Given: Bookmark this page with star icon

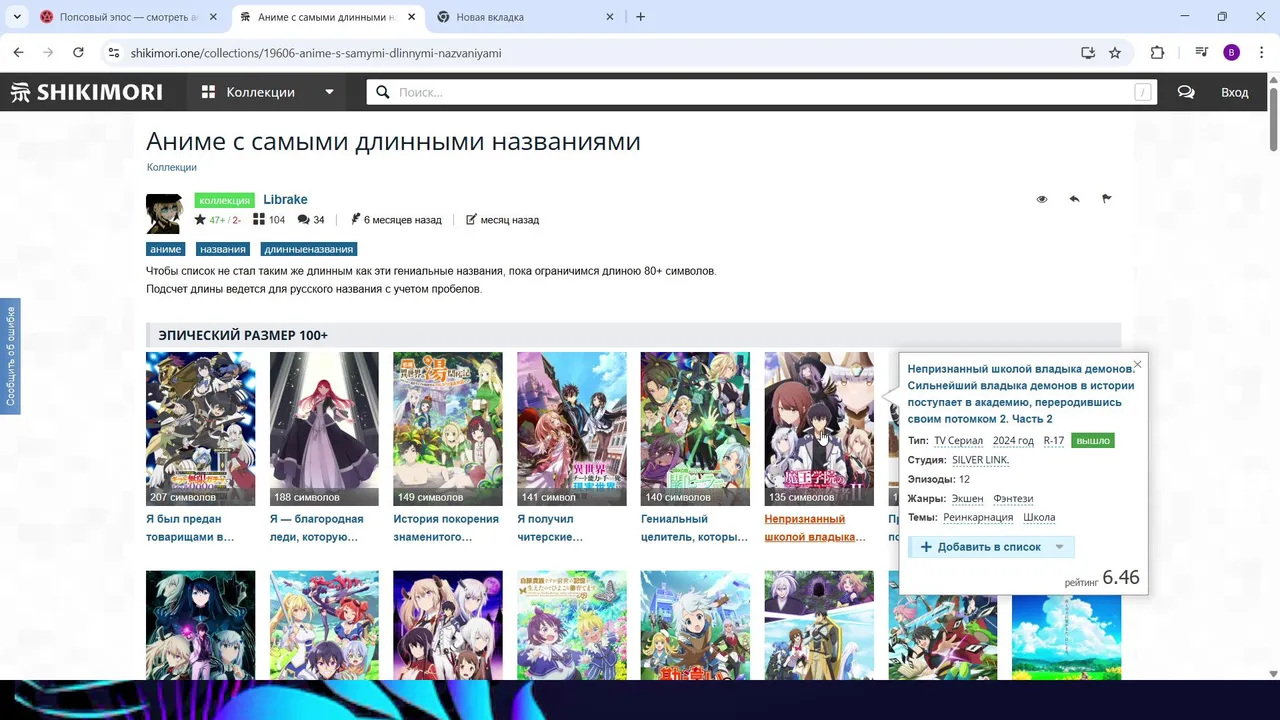Looking at the screenshot, I should click(1115, 53).
